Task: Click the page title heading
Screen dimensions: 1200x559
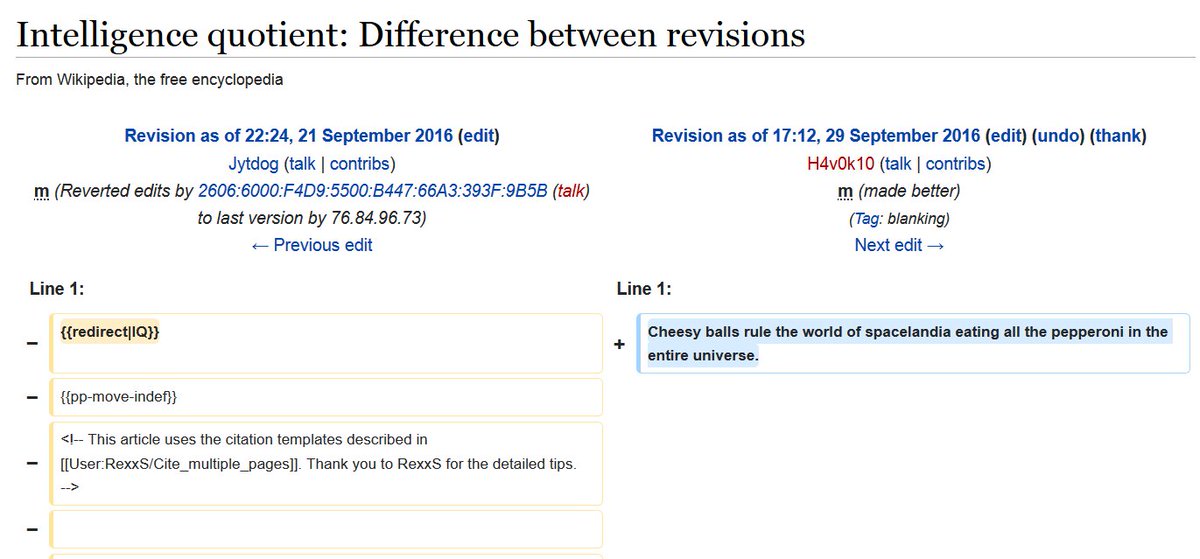Action: (411, 35)
